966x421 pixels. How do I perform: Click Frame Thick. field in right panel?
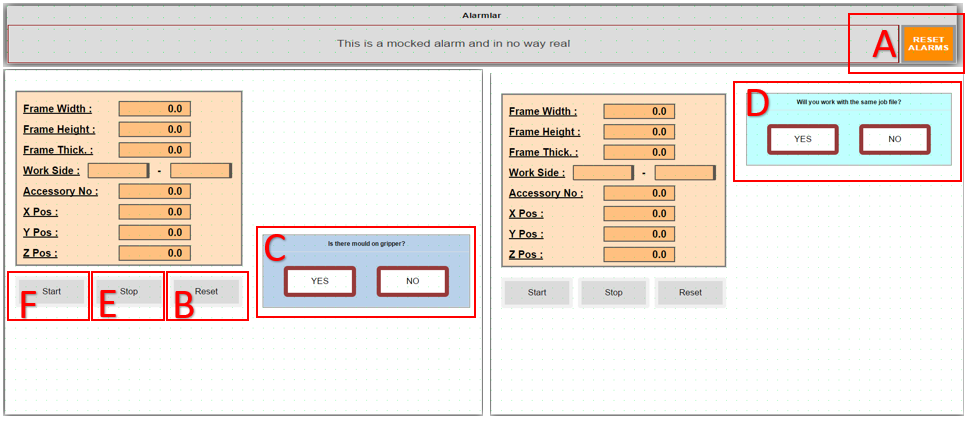[639, 152]
